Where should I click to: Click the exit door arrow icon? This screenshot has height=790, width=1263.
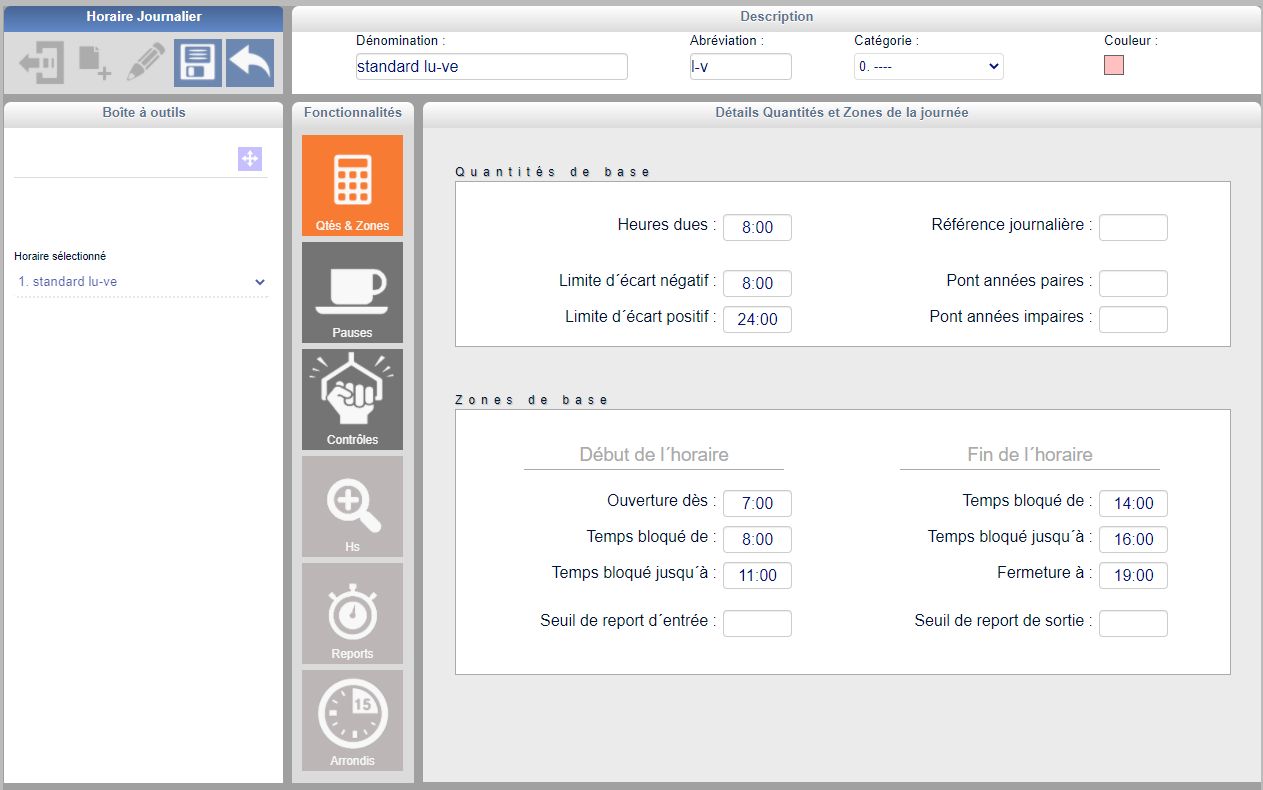(x=42, y=63)
